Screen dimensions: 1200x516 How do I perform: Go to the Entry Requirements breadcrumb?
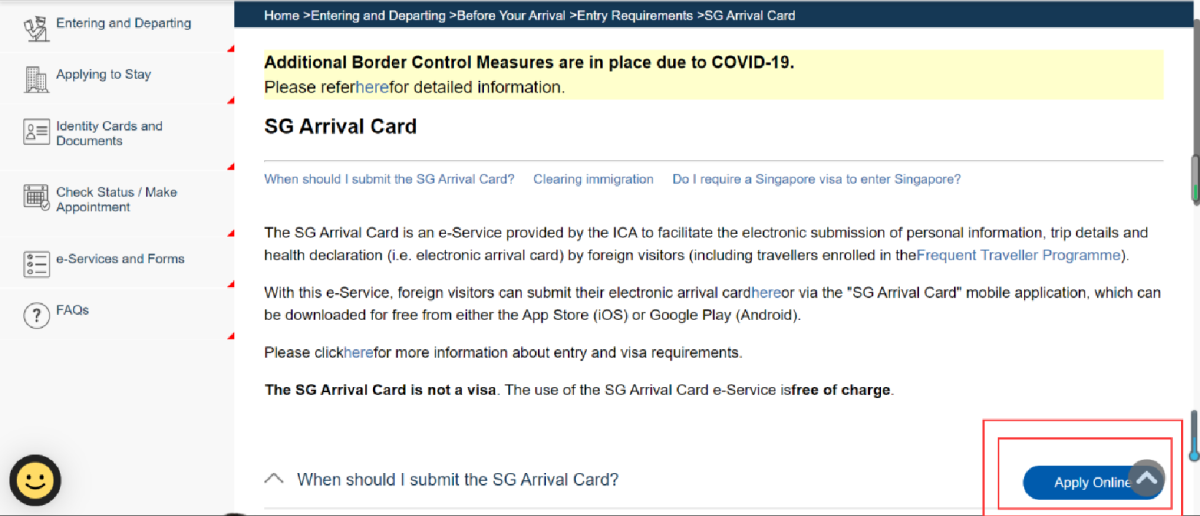(x=636, y=16)
